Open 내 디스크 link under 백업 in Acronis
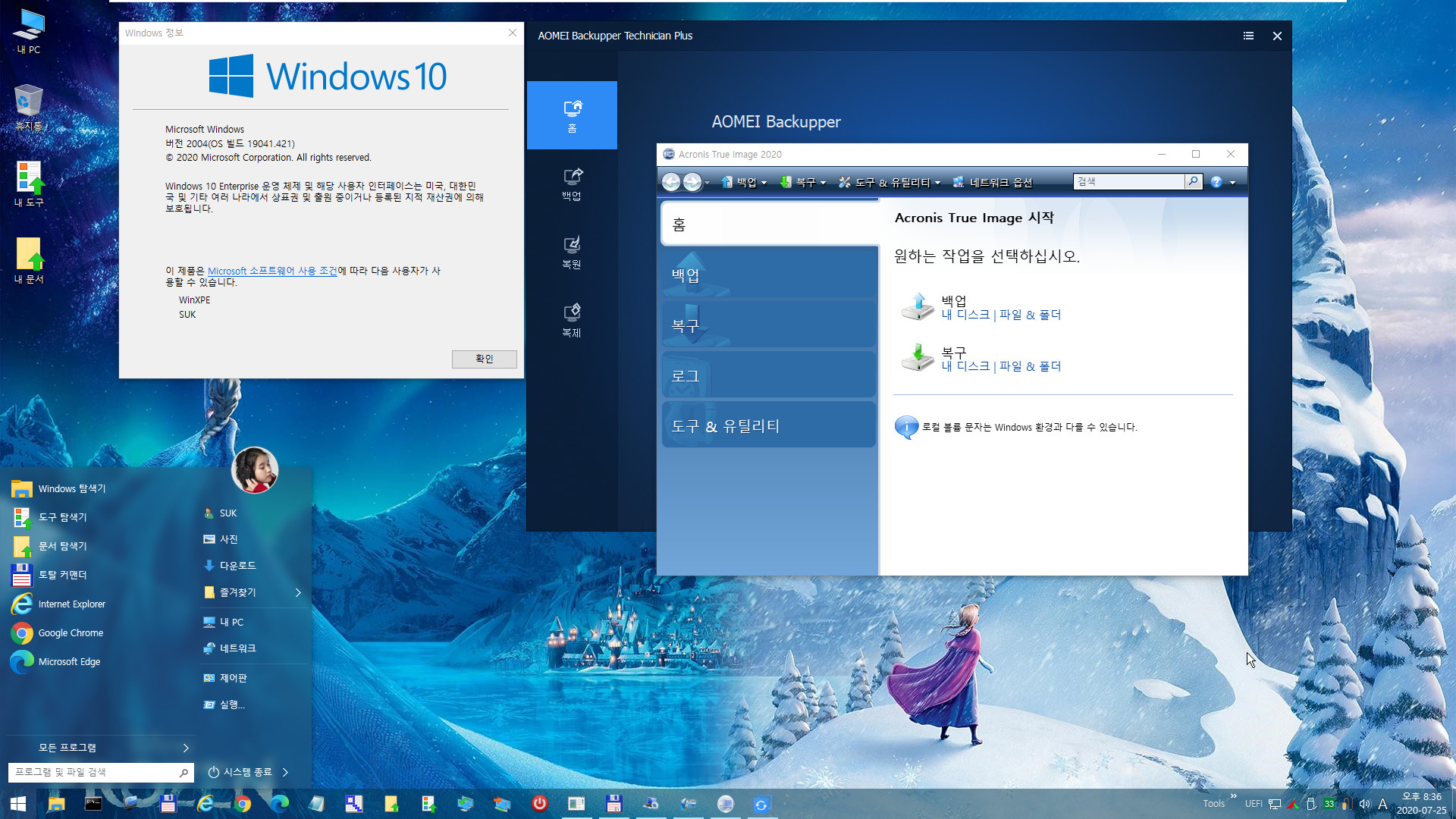This screenshot has width=1456, height=819. 965,315
